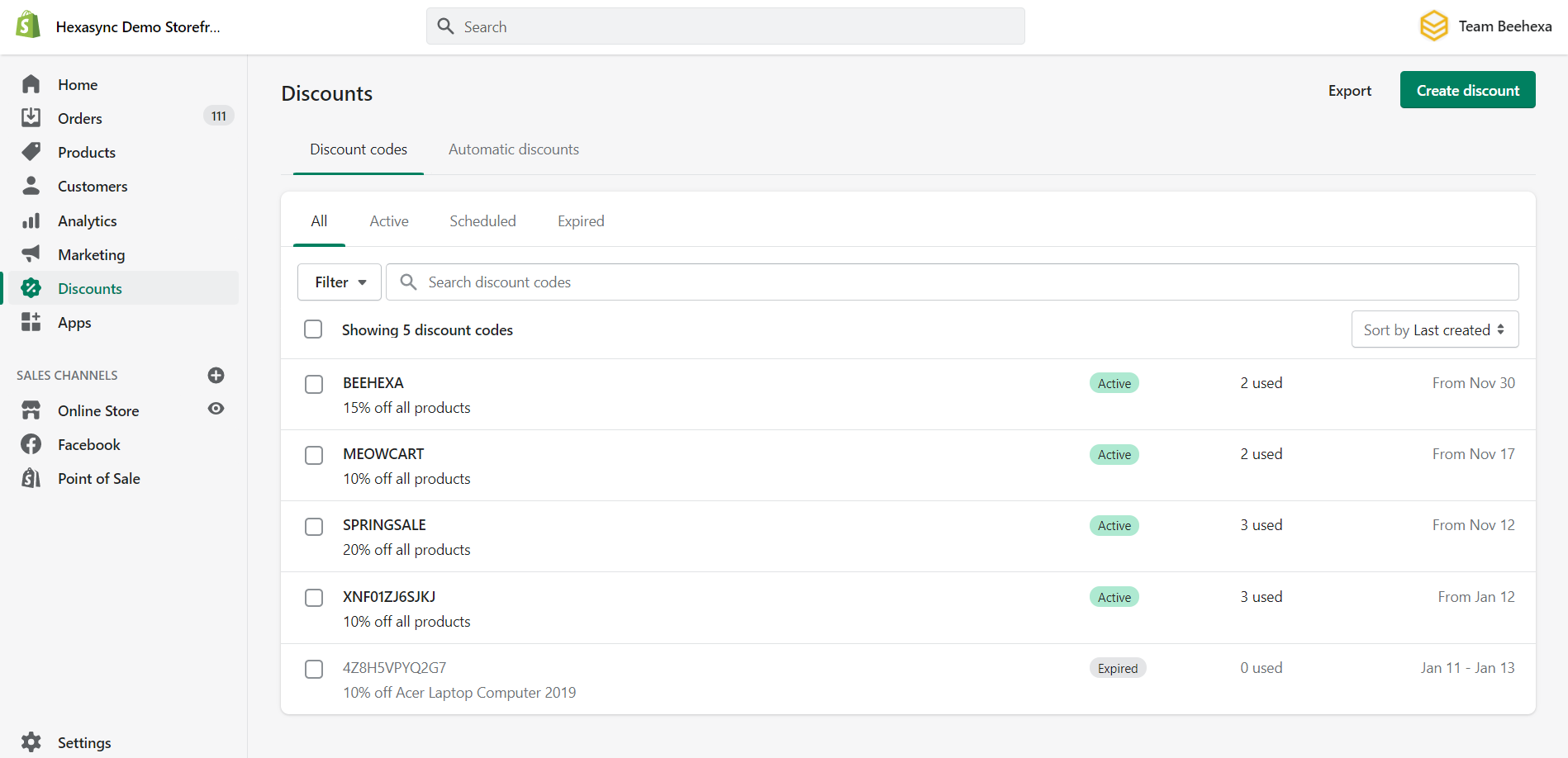Click the Facebook logo icon

pos(31,444)
